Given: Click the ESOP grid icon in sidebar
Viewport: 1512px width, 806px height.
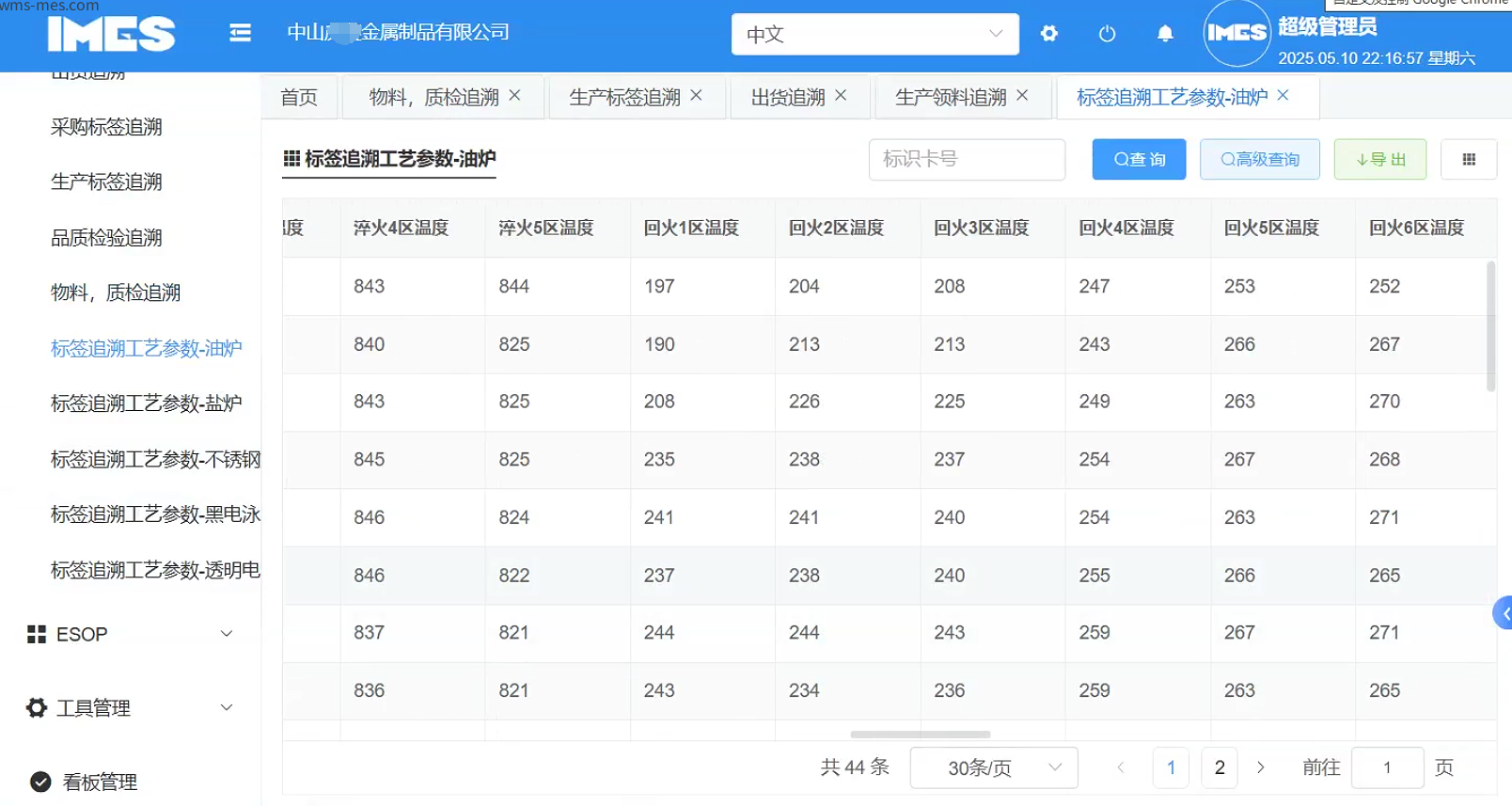Looking at the screenshot, I should tap(37, 635).
